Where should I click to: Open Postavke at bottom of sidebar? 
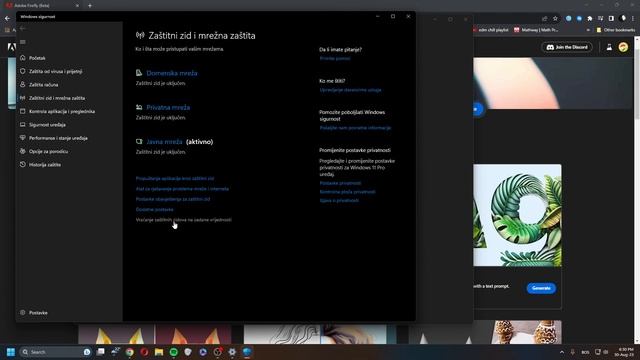click(38, 313)
